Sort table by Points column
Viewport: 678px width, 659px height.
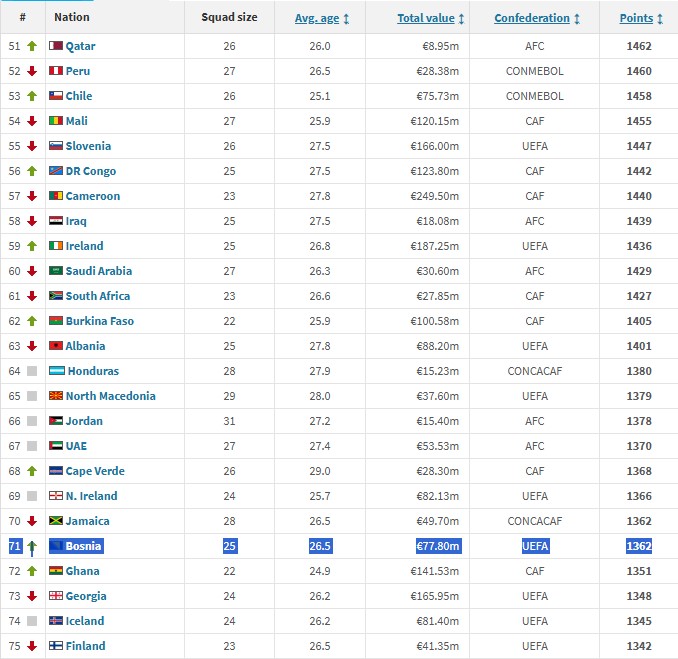[x=636, y=18]
